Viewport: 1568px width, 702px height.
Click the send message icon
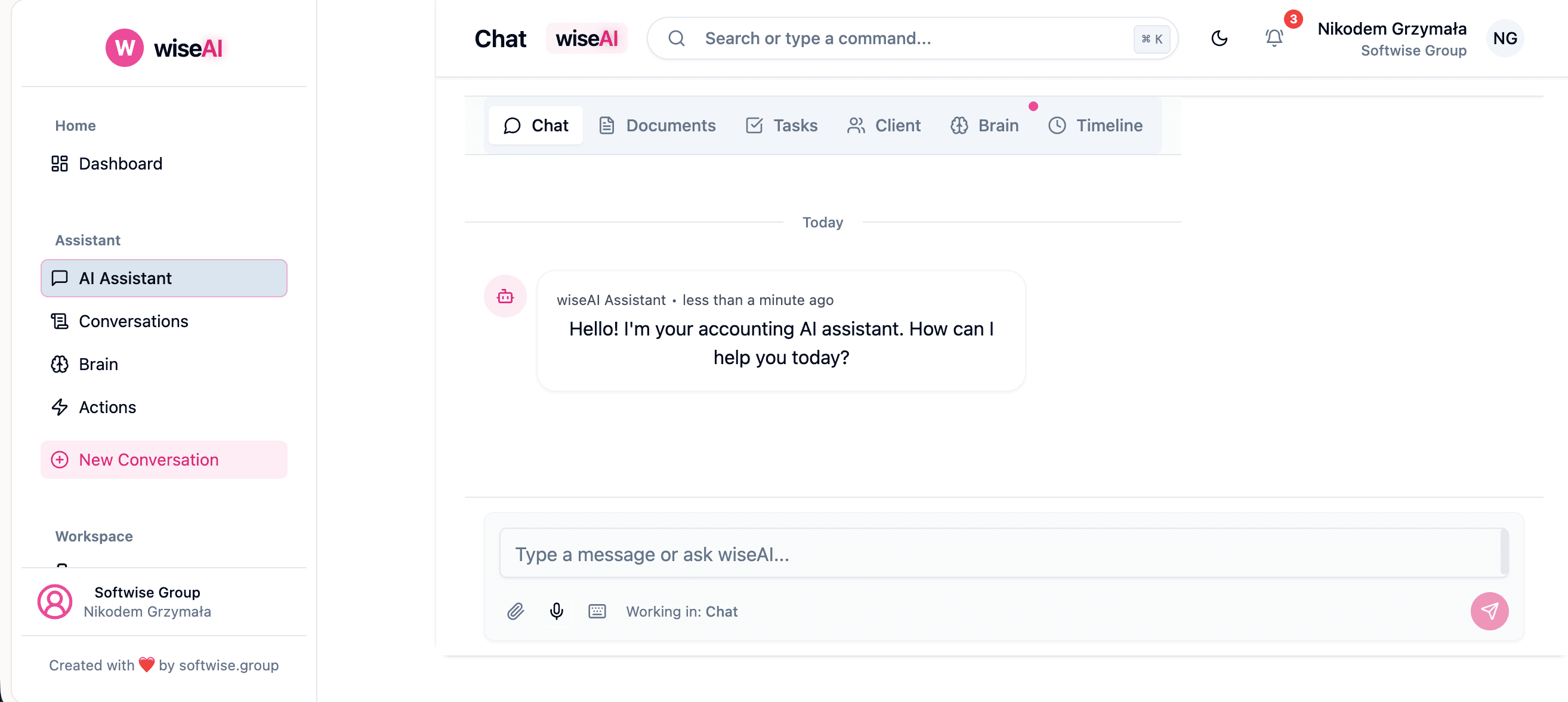point(1489,611)
